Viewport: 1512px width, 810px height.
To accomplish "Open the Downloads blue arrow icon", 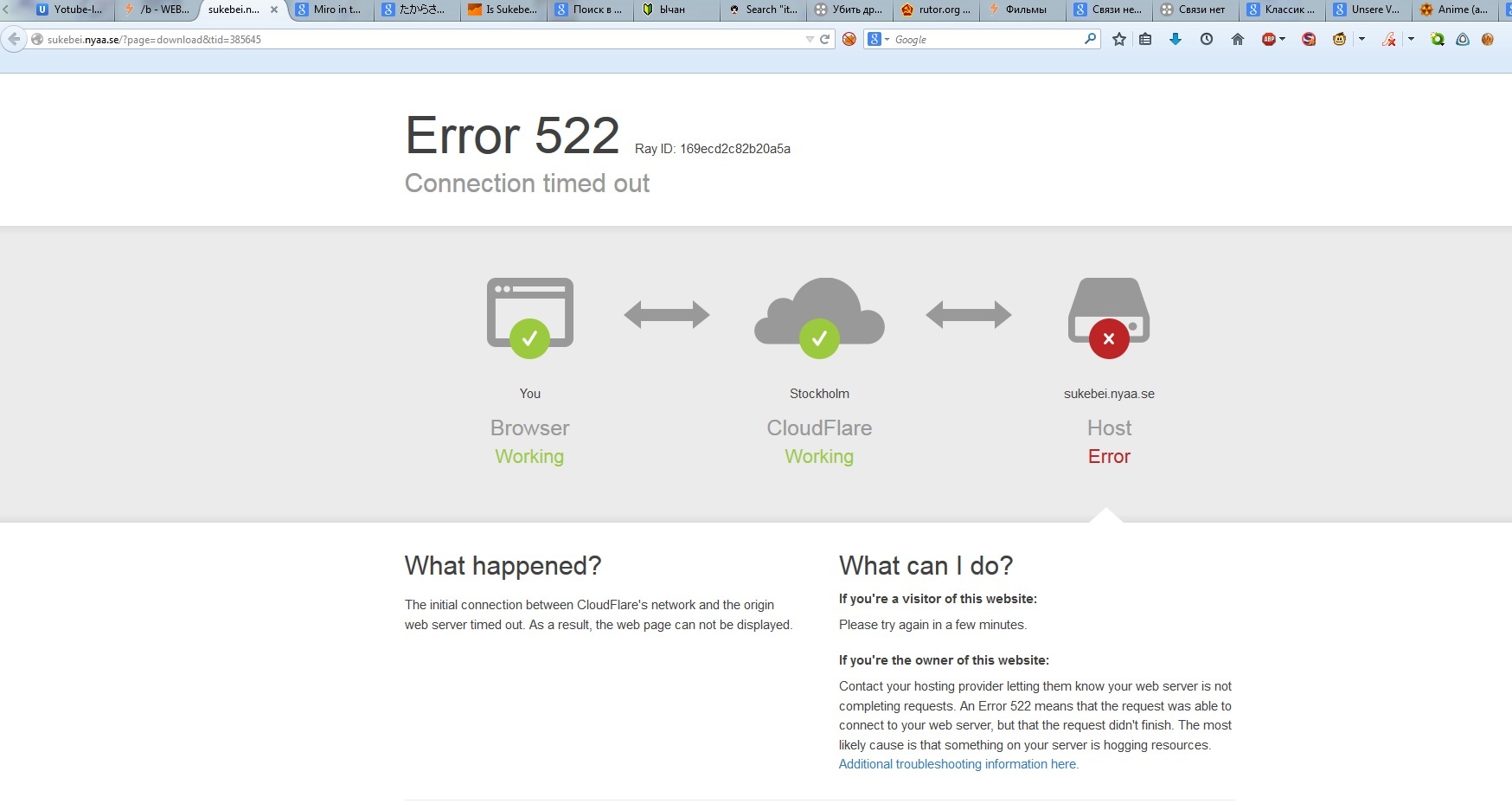I will (1176, 39).
